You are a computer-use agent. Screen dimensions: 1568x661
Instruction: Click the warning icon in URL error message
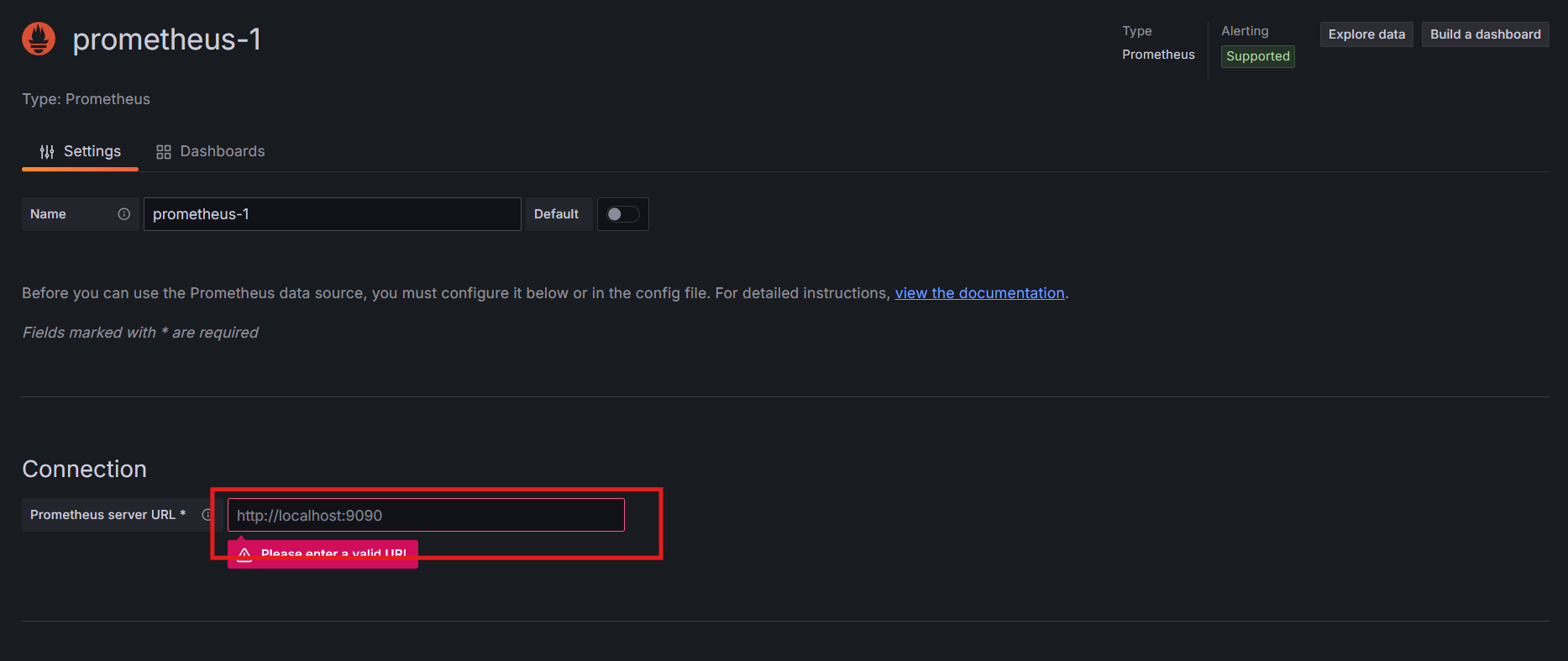pyautogui.click(x=244, y=554)
